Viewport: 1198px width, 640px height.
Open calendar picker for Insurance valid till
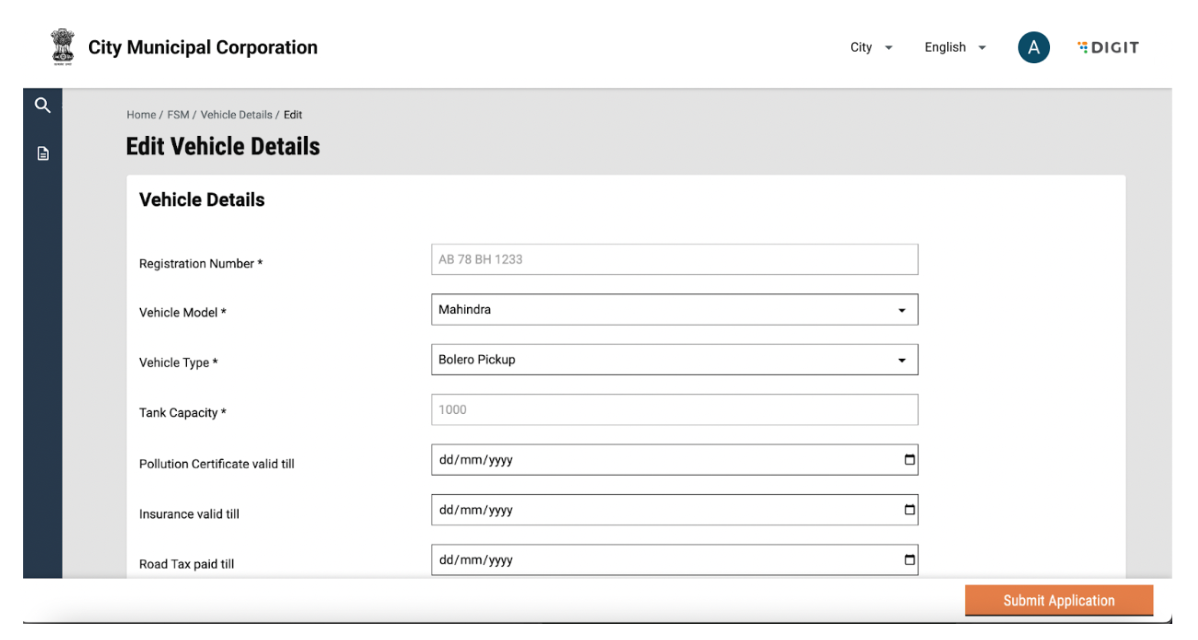(x=909, y=510)
